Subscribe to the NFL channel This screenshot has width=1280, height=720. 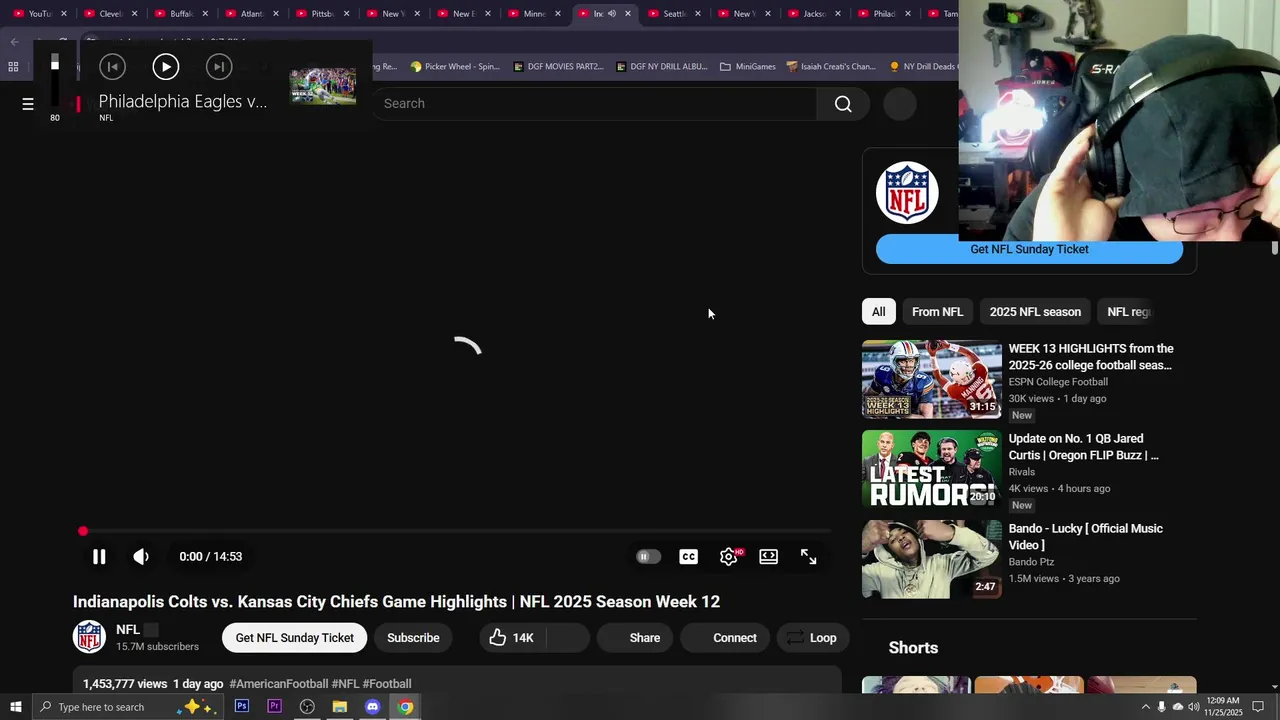pos(413,638)
